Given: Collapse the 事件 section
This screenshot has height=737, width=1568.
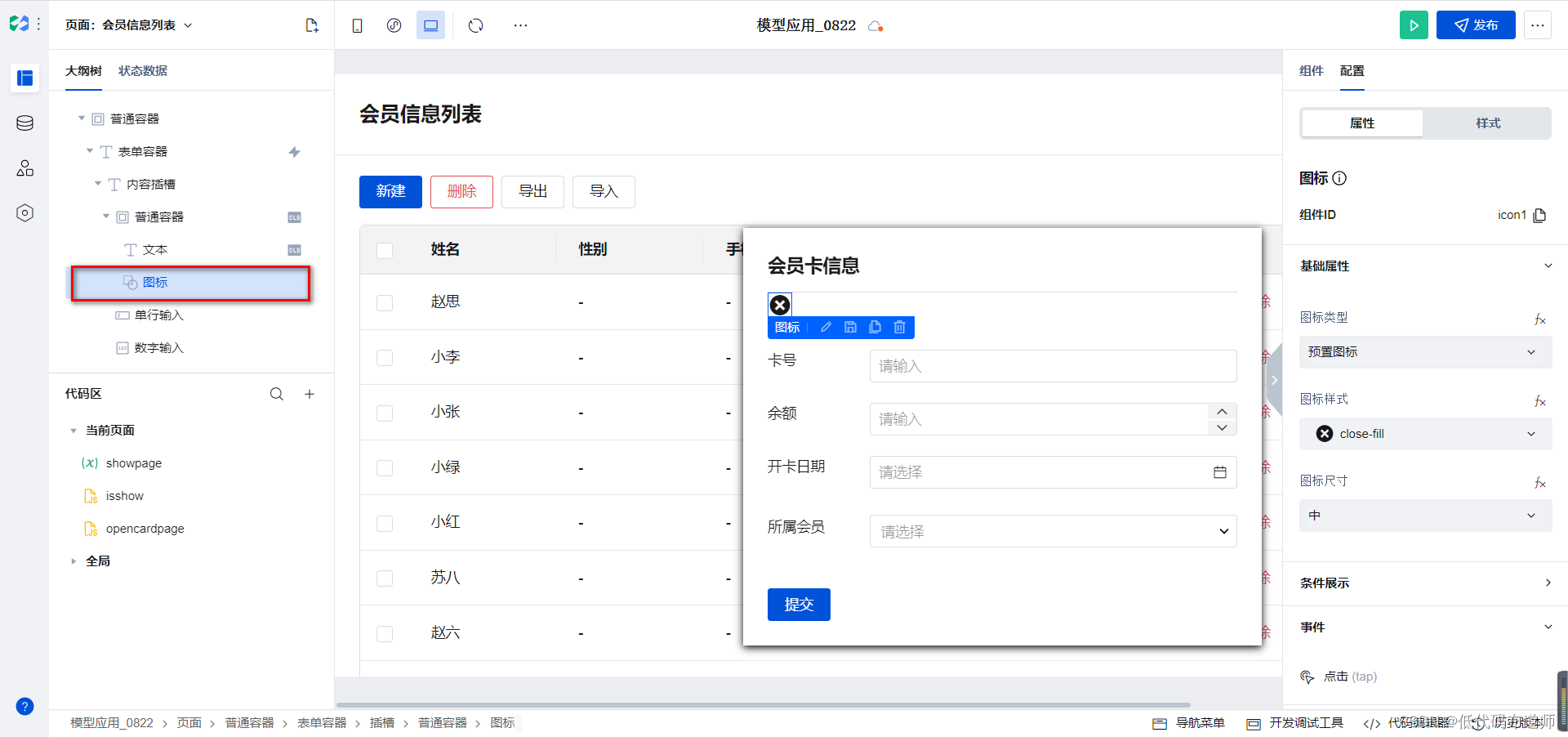Looking at the screenshot, I should pos(1548,628).
